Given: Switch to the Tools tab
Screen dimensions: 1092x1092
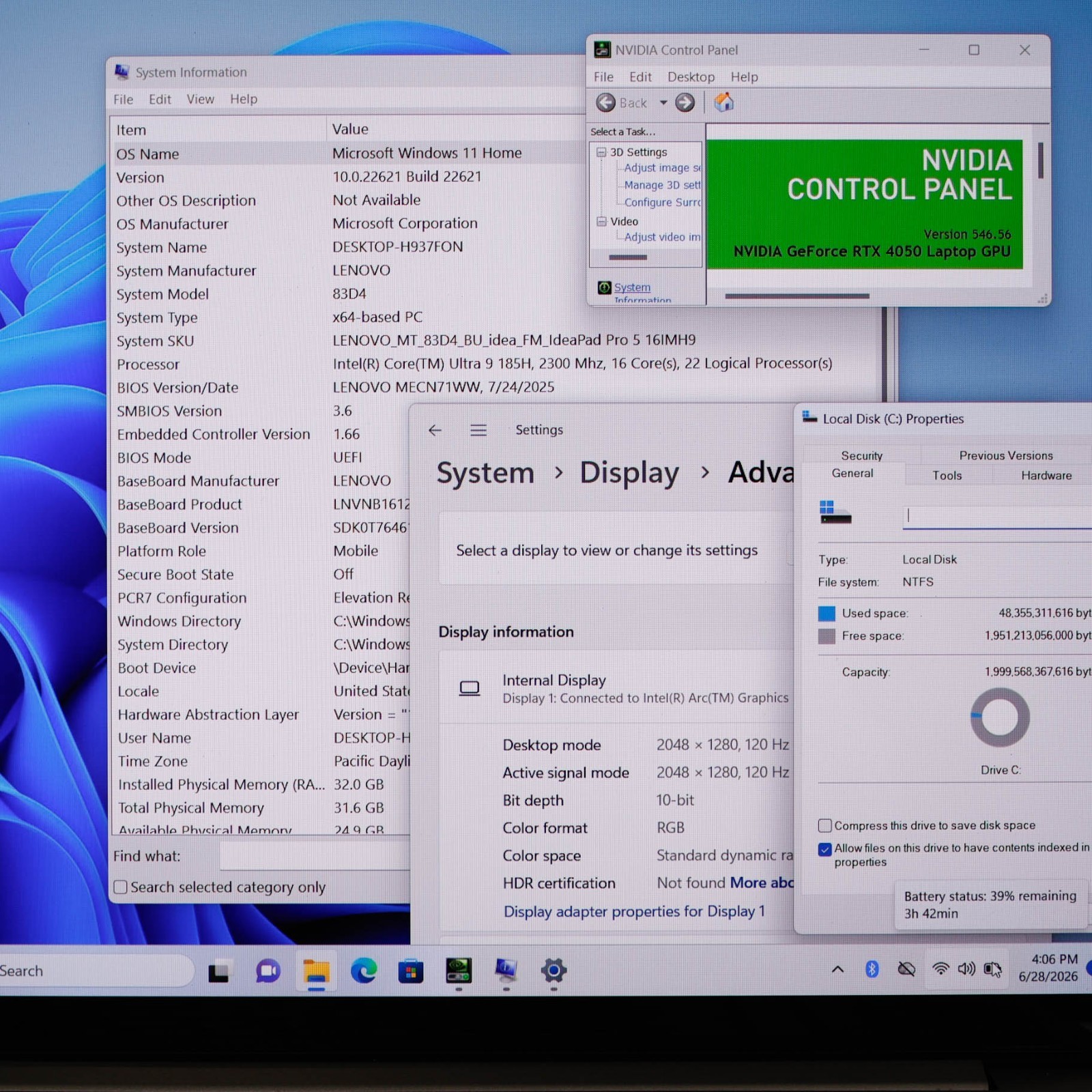Looking at the screenshot, I should pos(947,476).
